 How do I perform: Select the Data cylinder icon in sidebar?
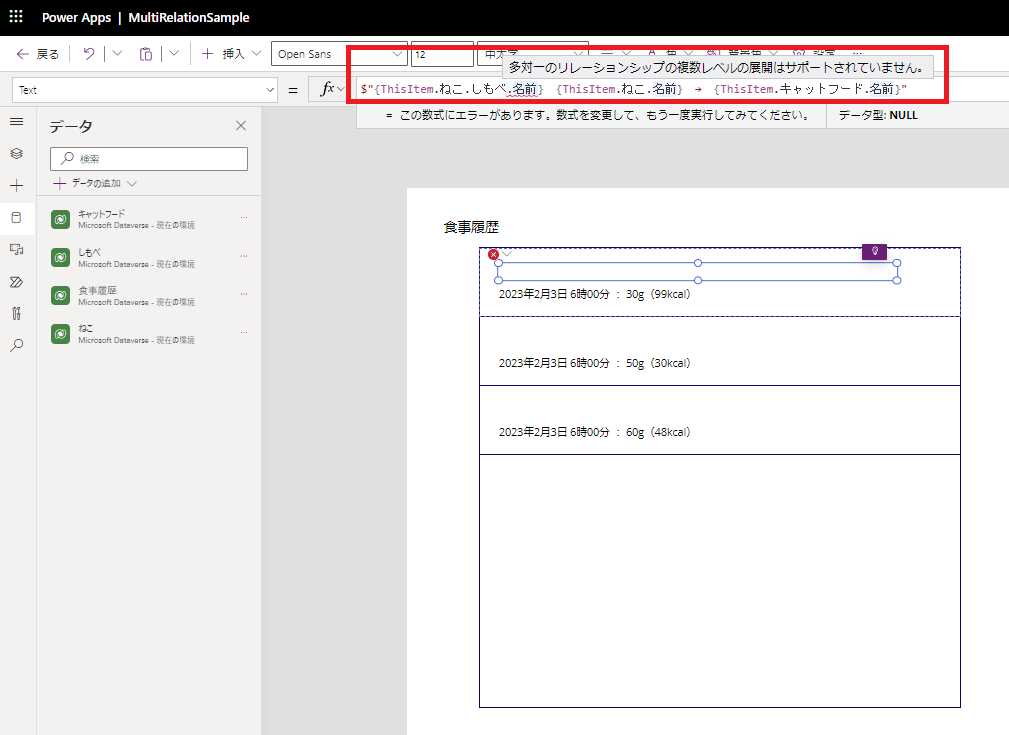tap(16, 218)
